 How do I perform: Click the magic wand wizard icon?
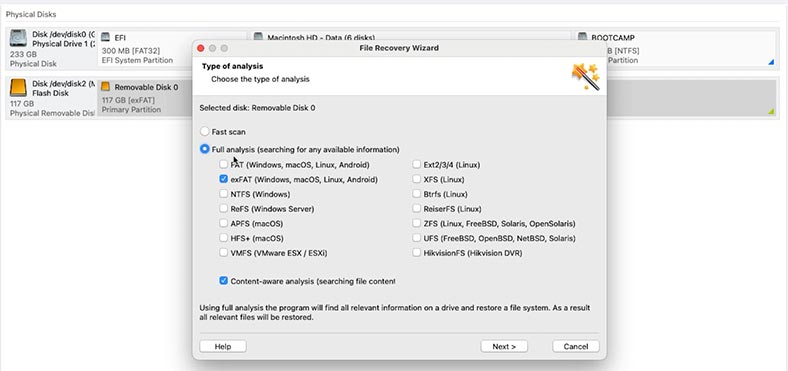point(585,76)
